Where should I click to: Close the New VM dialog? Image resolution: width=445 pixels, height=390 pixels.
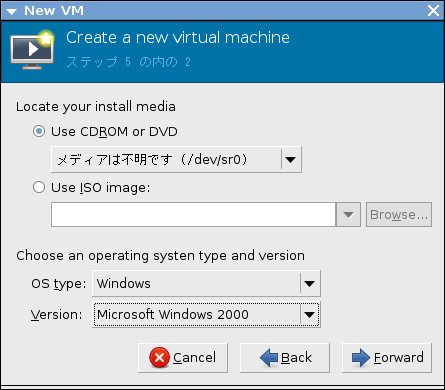(433, 11)
